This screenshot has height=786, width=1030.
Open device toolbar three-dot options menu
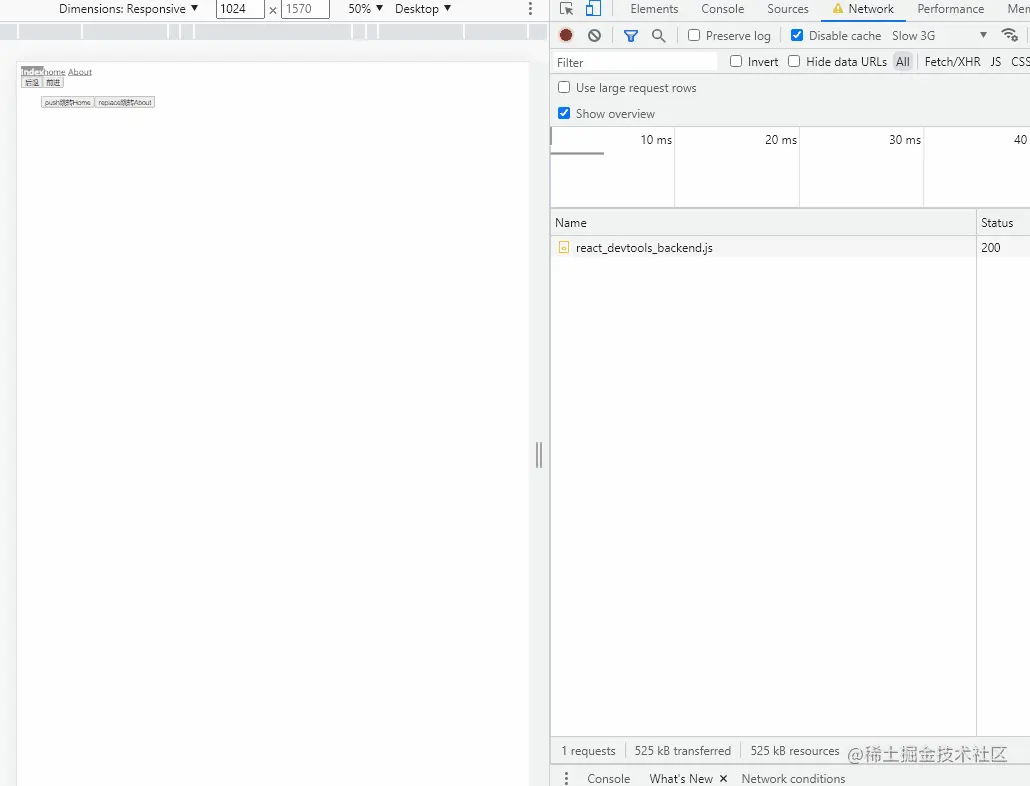(530, 9)
